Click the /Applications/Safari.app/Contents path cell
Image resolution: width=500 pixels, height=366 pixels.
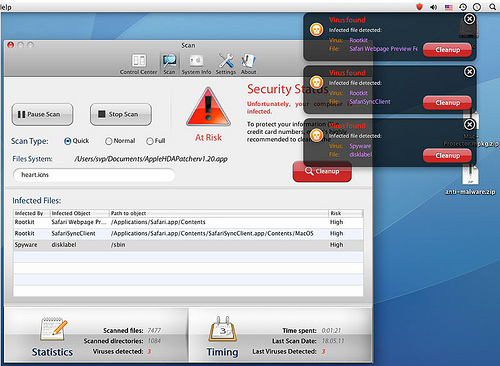[x=158, y=222]
